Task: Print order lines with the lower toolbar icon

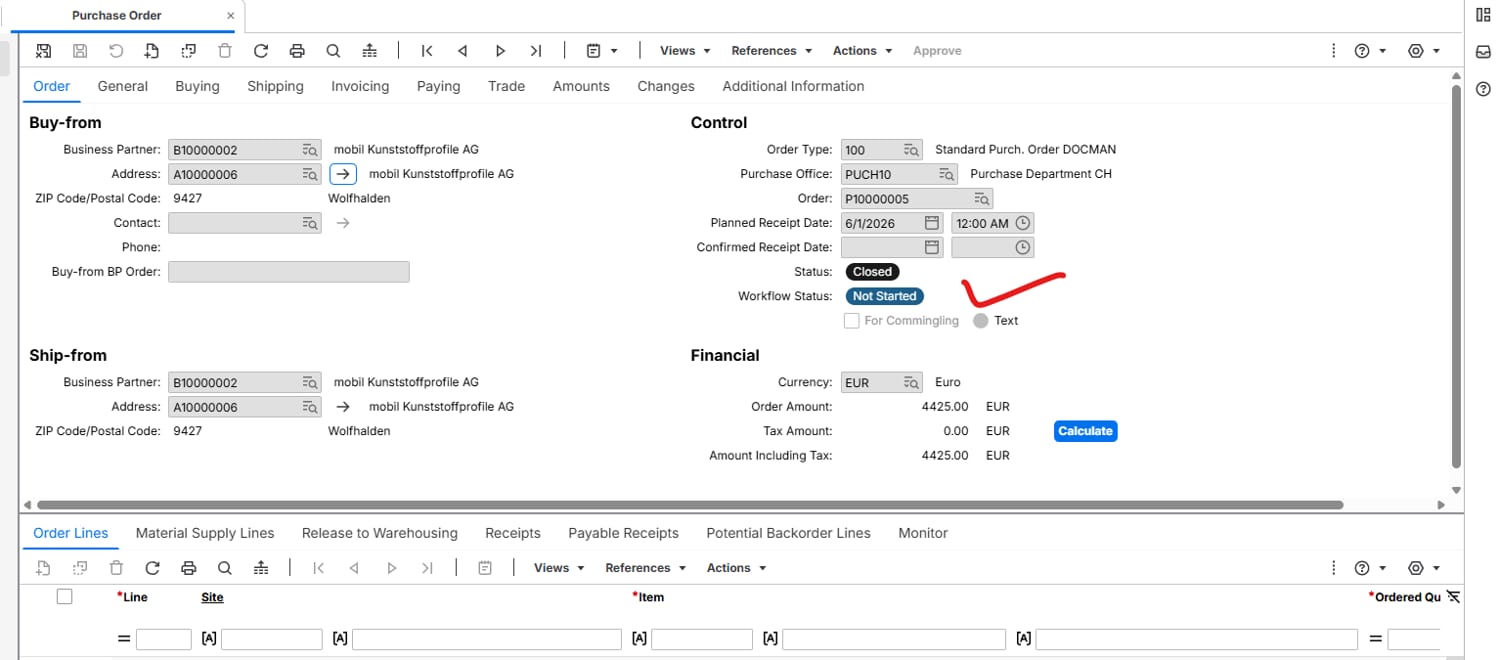Action: [188, 567]
